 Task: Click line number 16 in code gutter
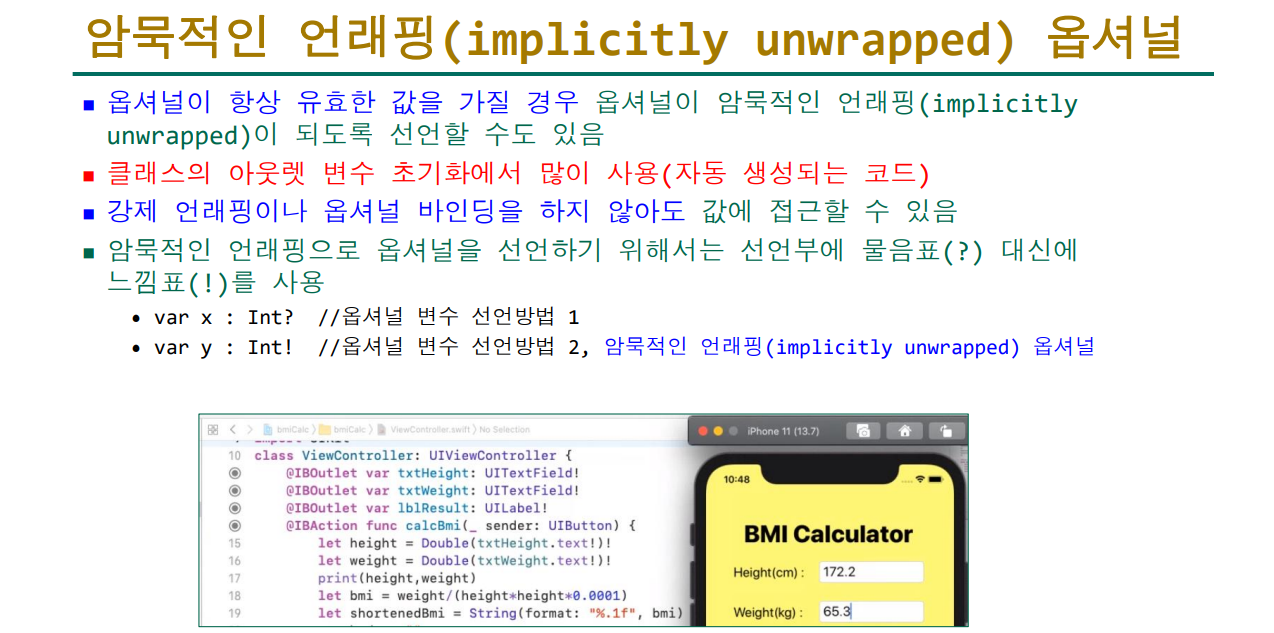[x=234, y=561]
